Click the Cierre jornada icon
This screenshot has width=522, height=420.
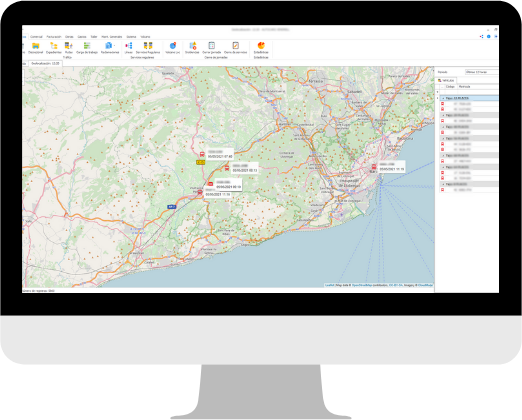pos(211,46)
